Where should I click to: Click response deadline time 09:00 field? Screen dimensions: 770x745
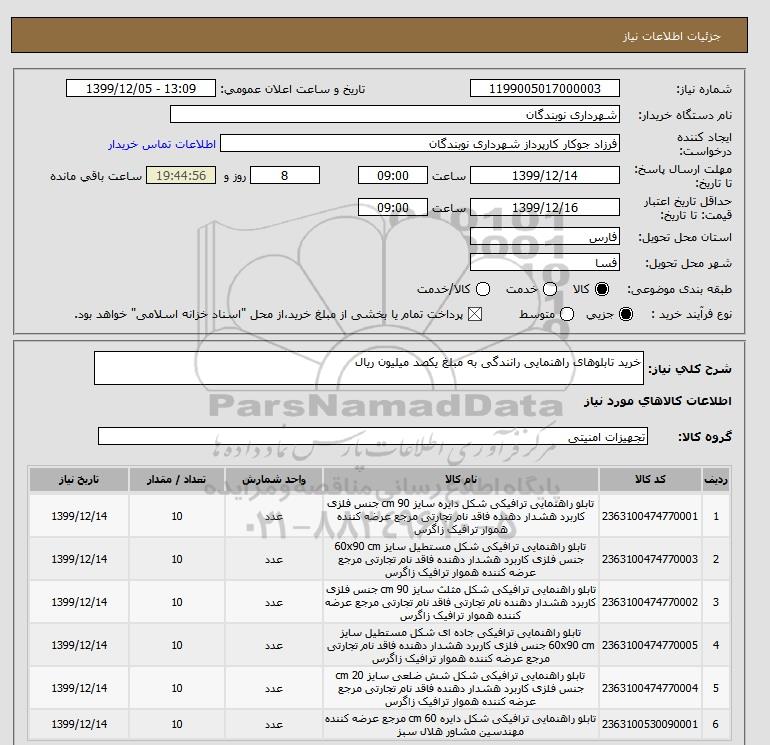[x=393, y=175]
